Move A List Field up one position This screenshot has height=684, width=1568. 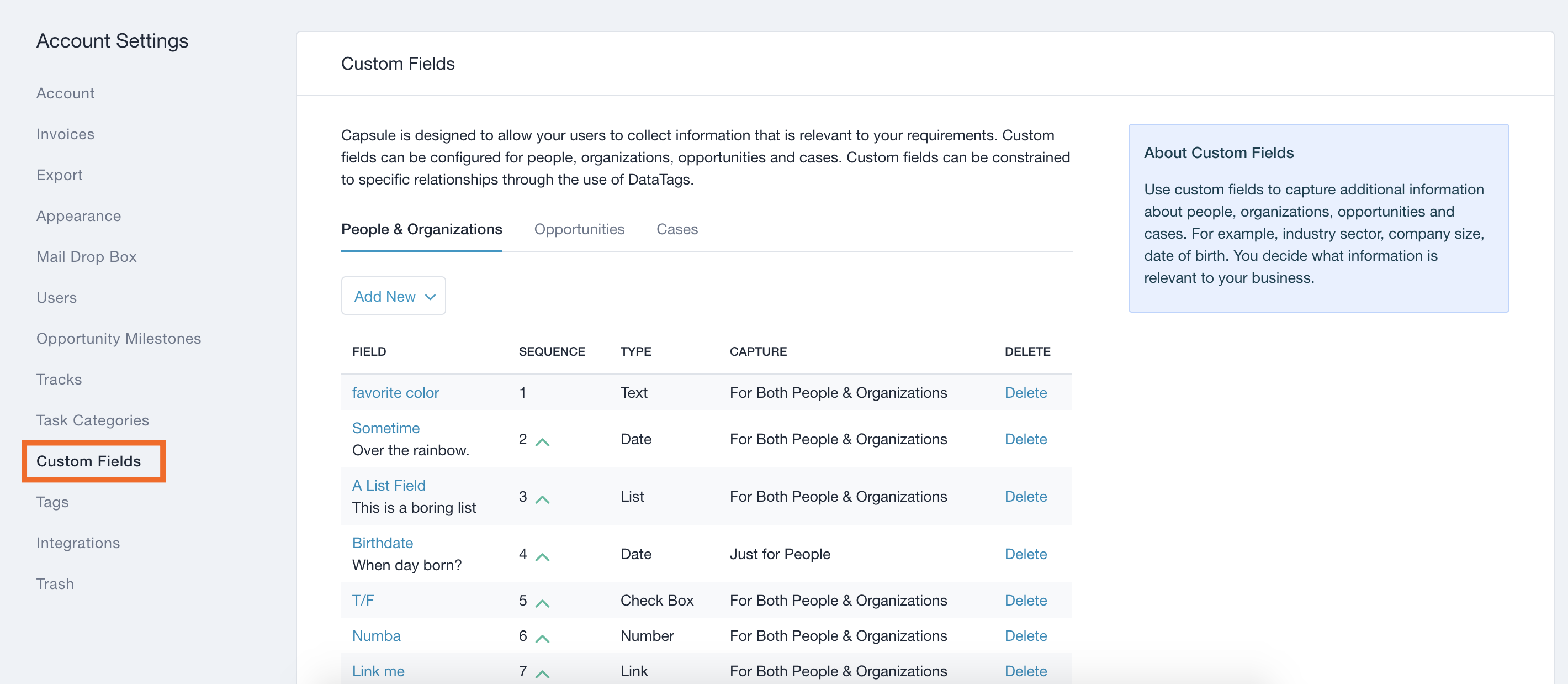click(542, 499)
